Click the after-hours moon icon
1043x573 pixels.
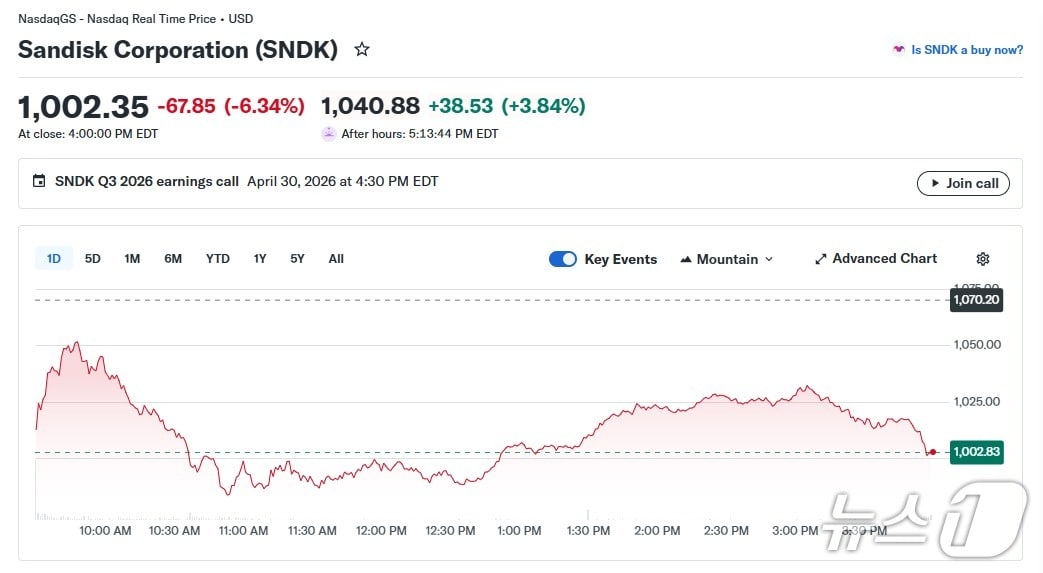328,133
